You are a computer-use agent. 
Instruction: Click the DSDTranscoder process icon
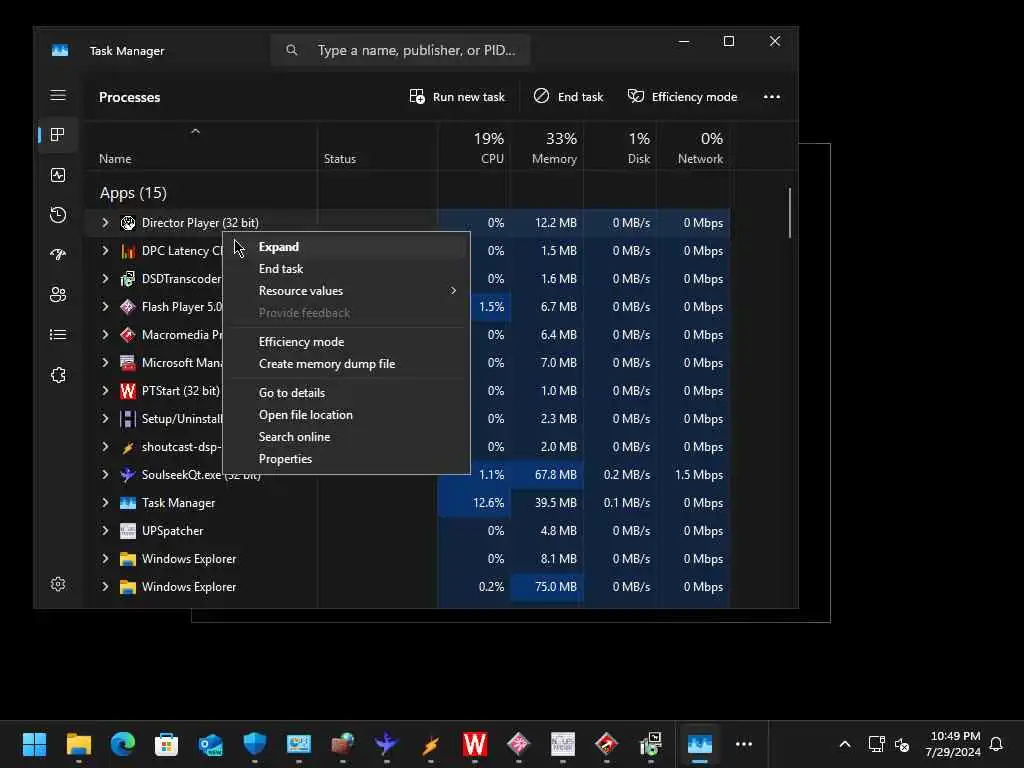click(x=128, y=279)
